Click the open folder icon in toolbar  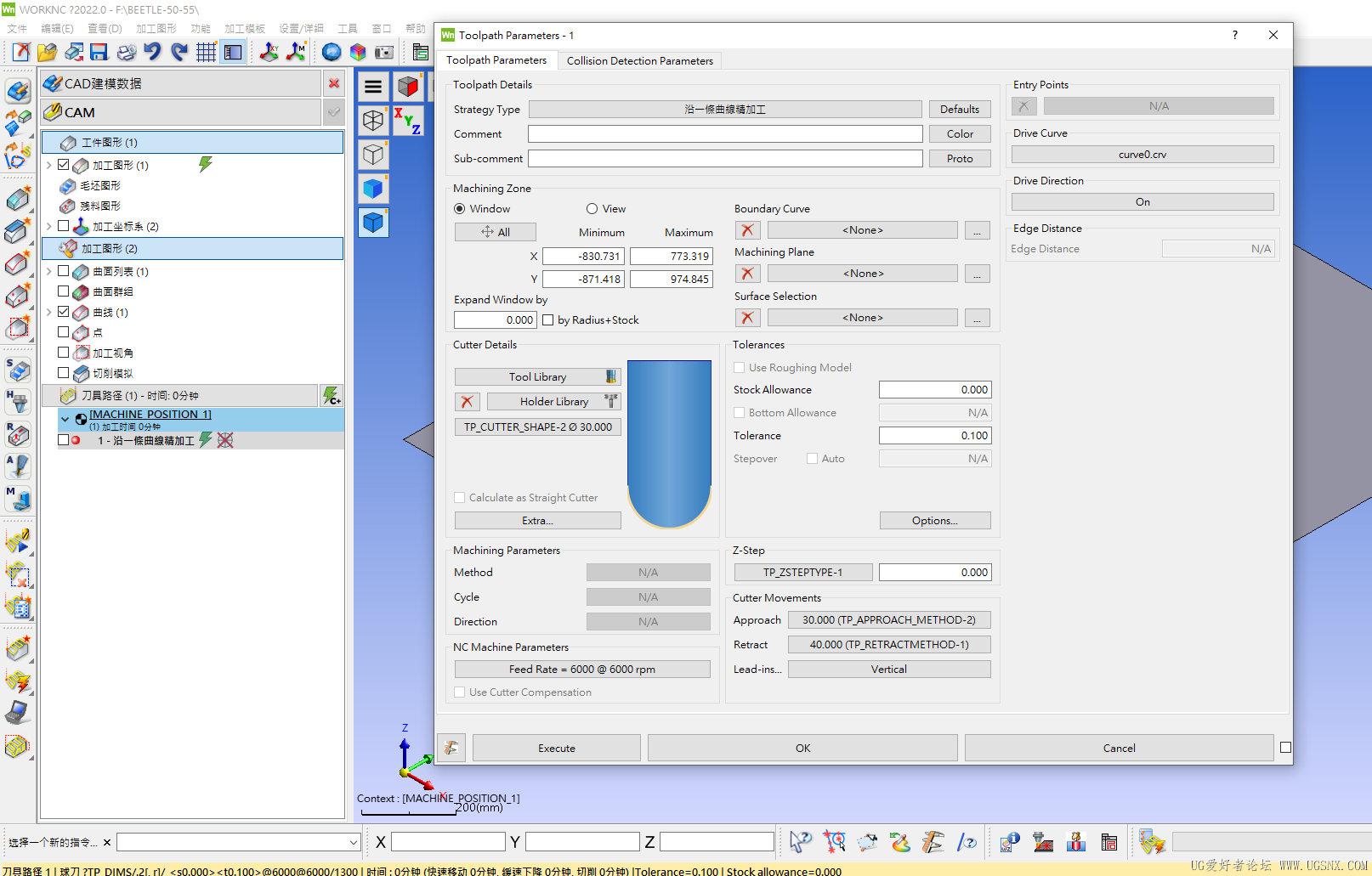click(x=47, y=53)
